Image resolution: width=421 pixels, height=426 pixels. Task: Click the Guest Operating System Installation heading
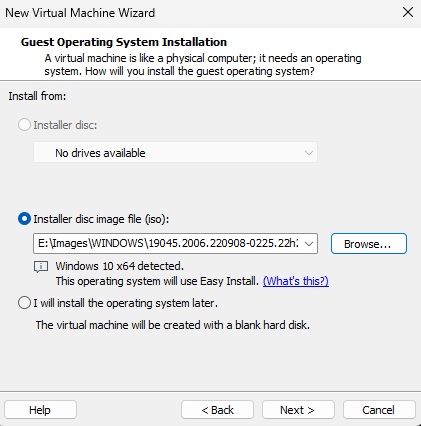pyautogui.click(x=124, y=42)
